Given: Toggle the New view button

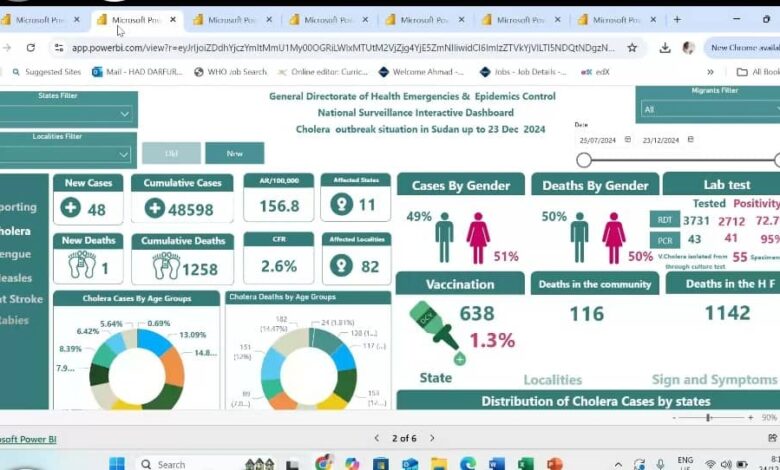Looking at the screenshot, I should [234, 153].
